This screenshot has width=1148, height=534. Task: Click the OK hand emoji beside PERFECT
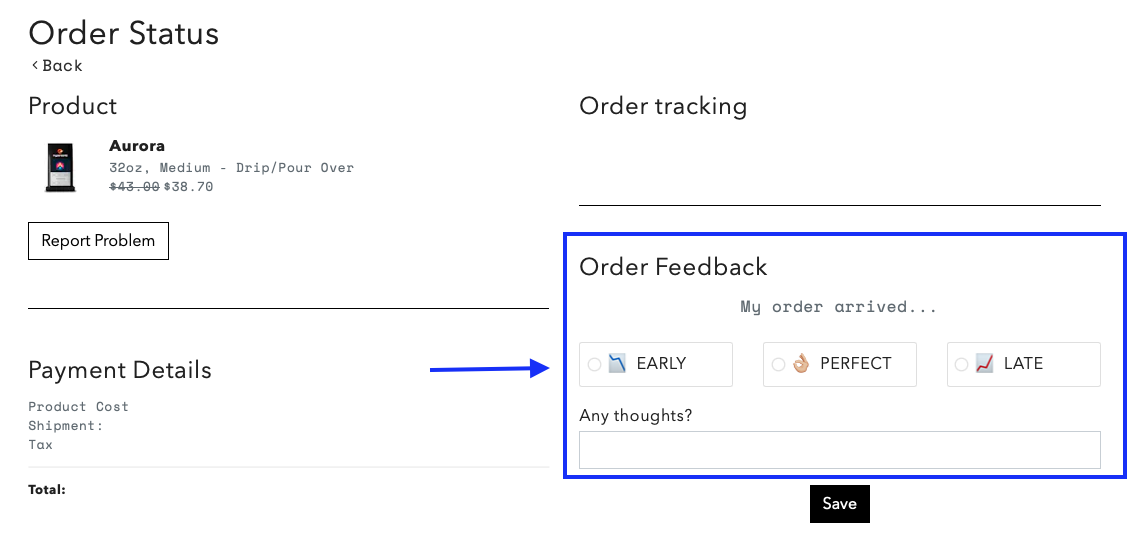pyautogui.click(x=801, y=363)
